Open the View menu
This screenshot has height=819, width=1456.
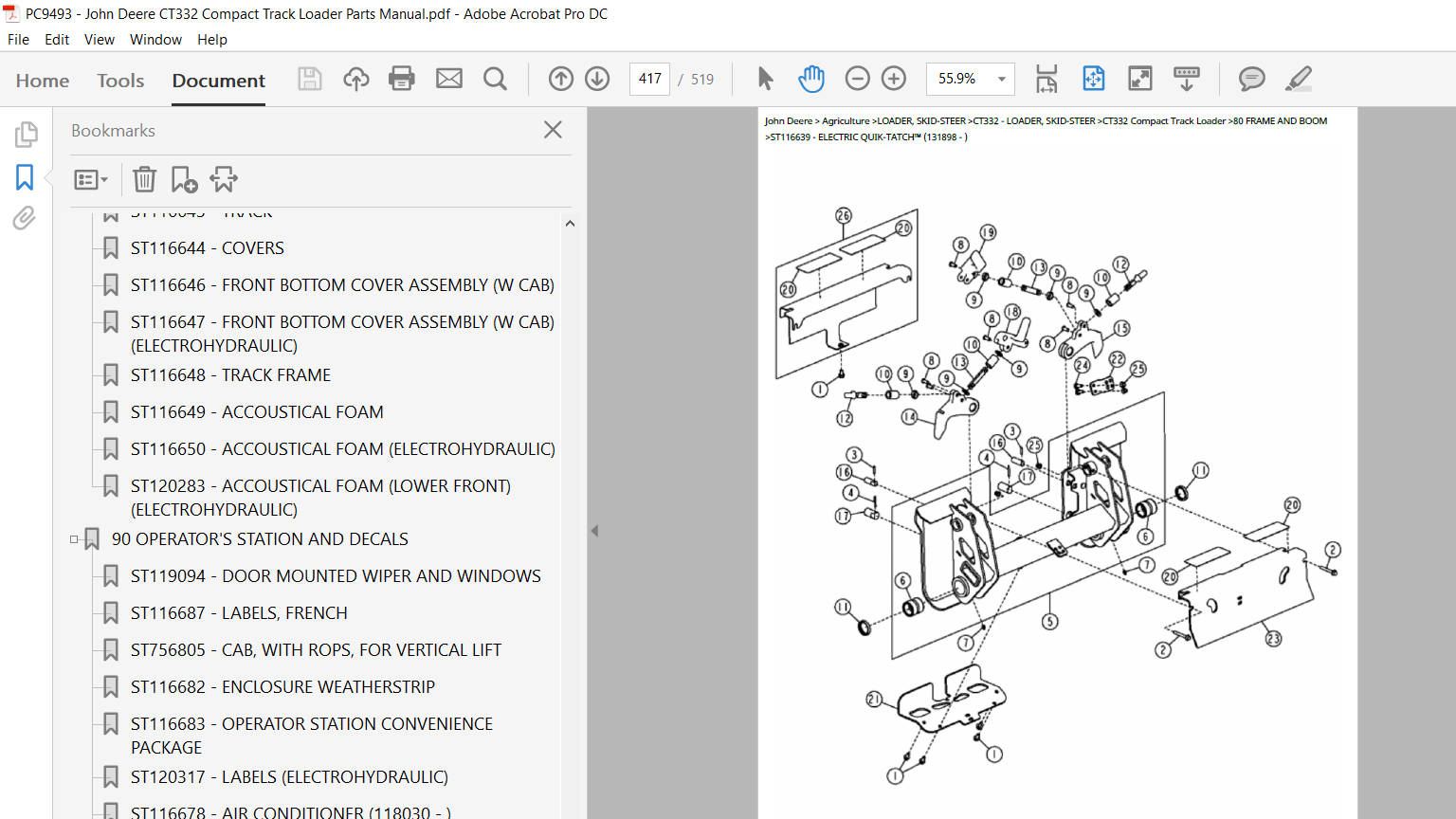tap(100, 40)
